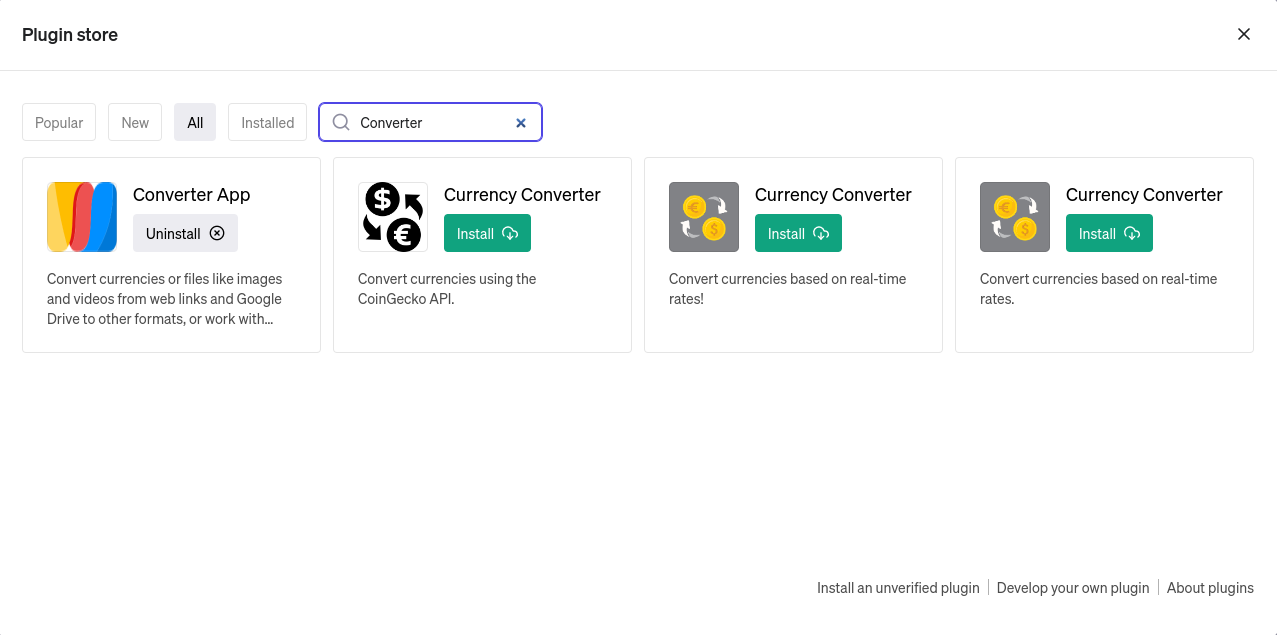The image size is (1277, 635).
Task: Clear the Converter search text with the X
Action: (x=520, y=122)
